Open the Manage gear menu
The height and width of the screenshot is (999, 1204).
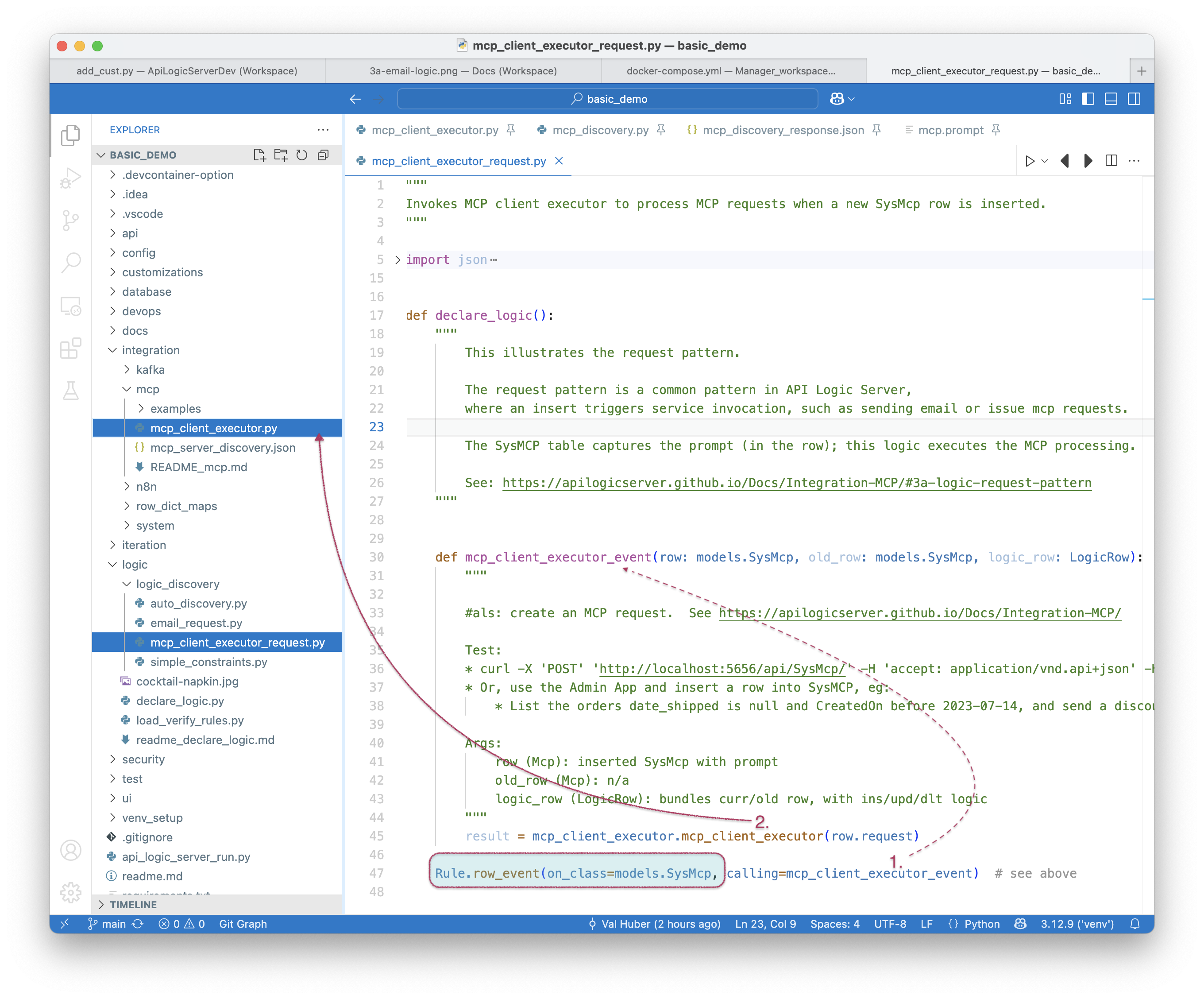coord(70,892)
